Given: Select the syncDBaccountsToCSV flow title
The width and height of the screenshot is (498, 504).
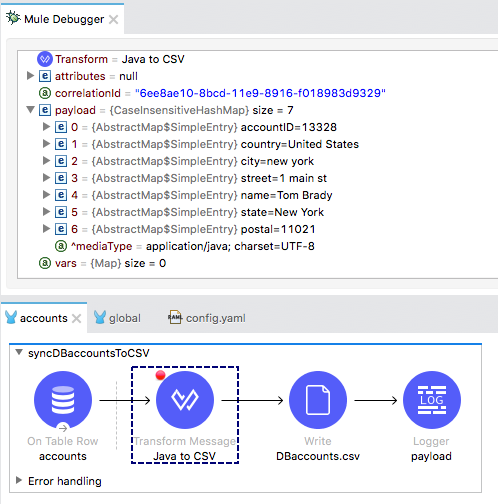Looking at the screenshot, I should (89, 353).
